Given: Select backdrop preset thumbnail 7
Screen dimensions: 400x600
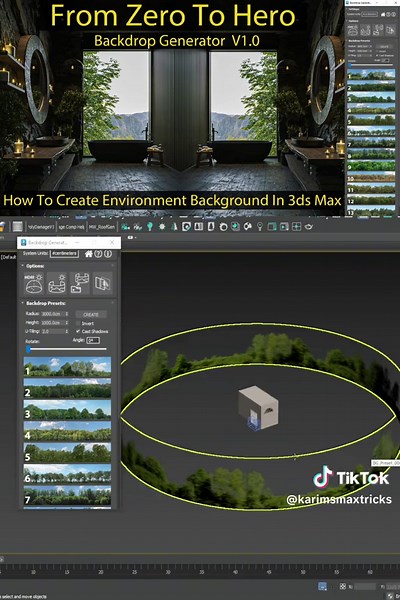Looking at the screenshot, I should click(67, 495).
